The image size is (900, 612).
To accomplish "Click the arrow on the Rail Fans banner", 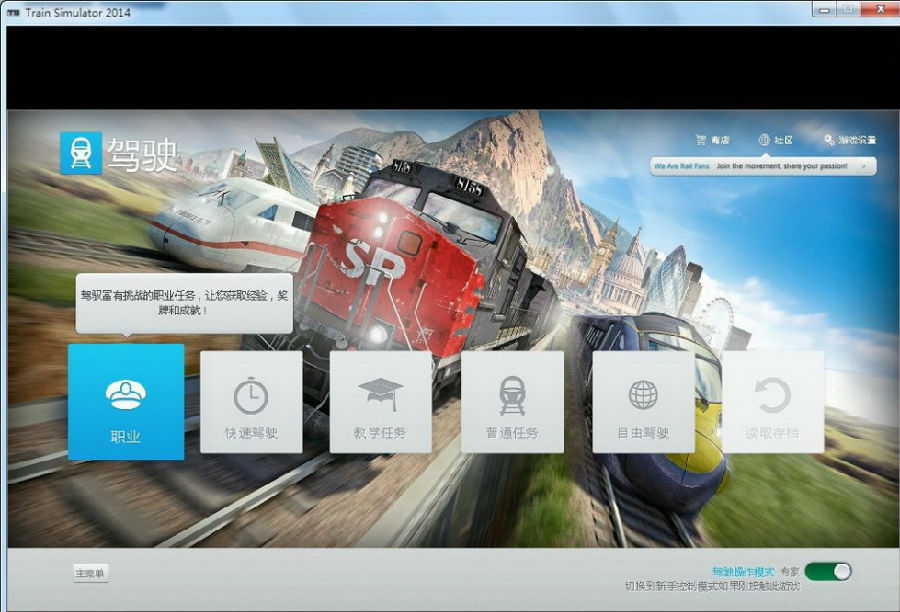I will coord(863,166).
